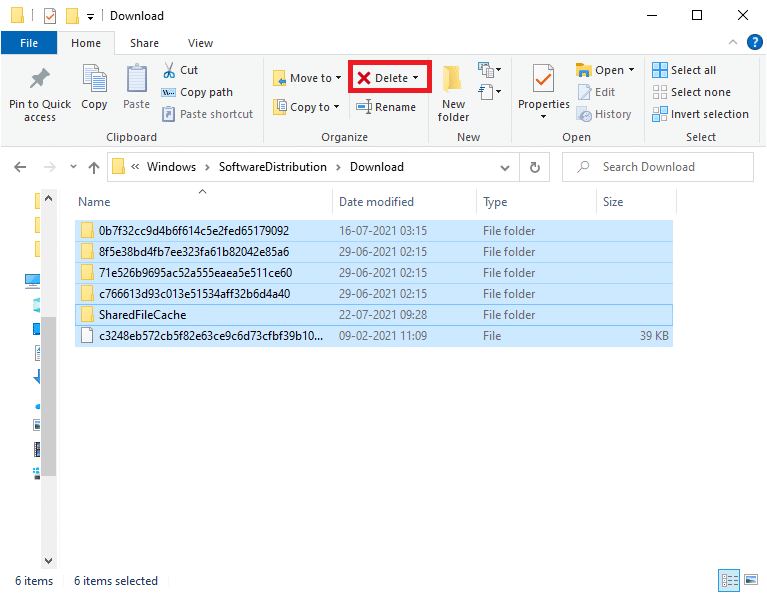Switch to details view layout
The image size is (767, 593).
click(x=728, y=581)
